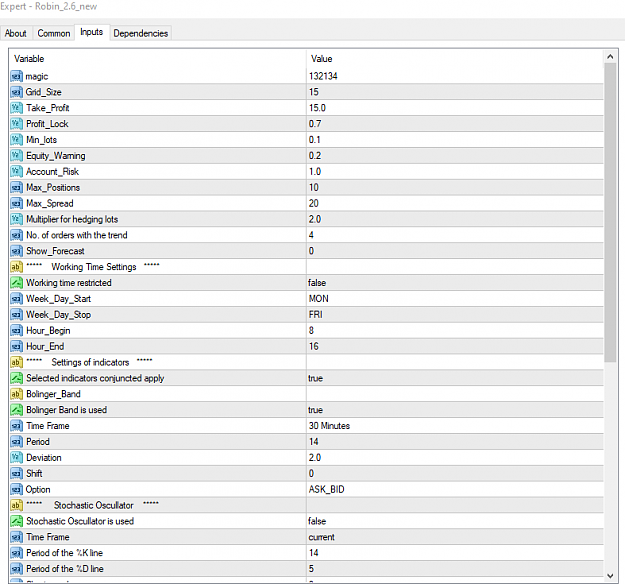Click the double-type icon beside Deviation
The height and width of the screenshot is (584, 625).
(16, 458)
